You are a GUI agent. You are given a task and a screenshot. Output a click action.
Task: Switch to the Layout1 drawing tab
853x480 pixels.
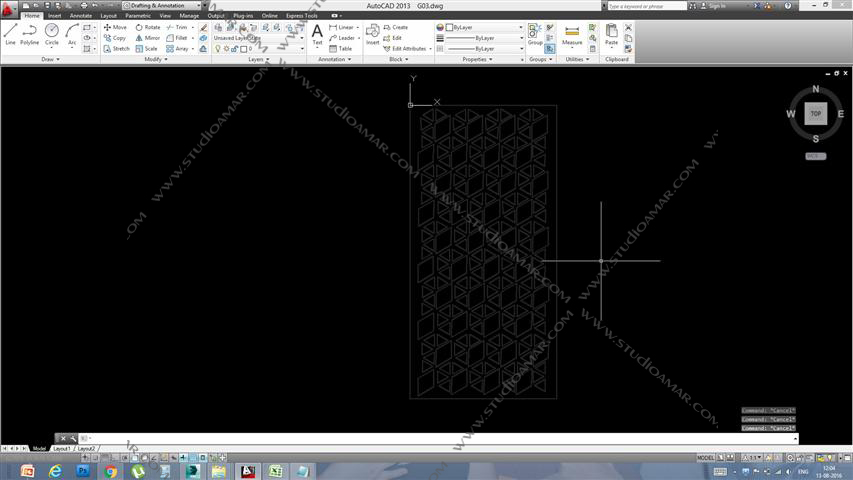click(x=61, y=448)
